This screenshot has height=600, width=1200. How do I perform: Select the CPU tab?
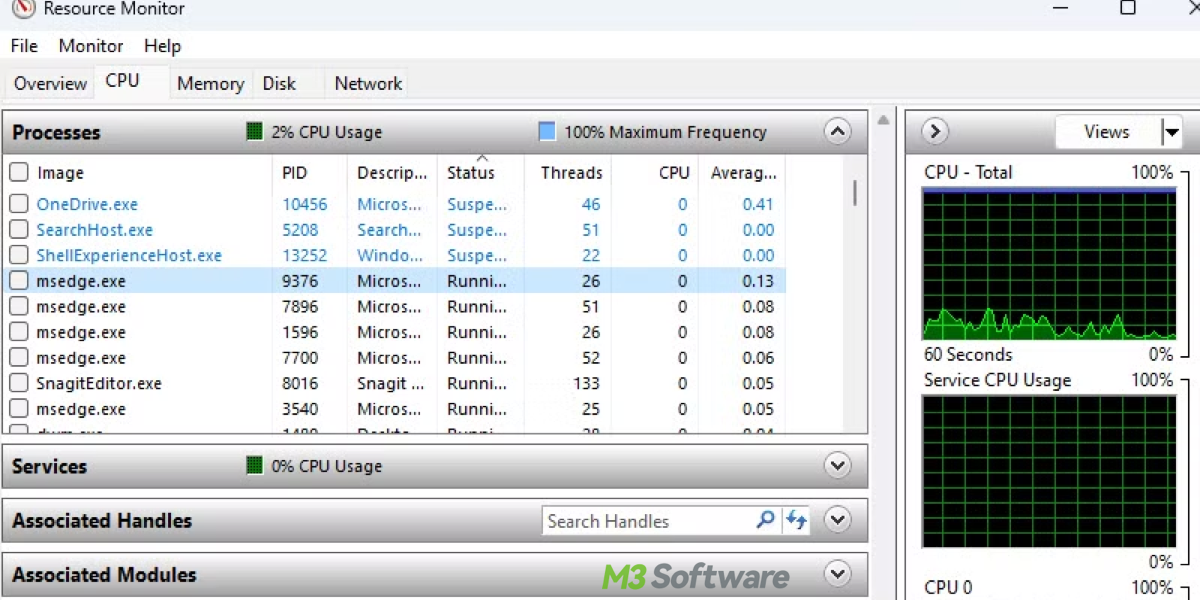point(122,81)
